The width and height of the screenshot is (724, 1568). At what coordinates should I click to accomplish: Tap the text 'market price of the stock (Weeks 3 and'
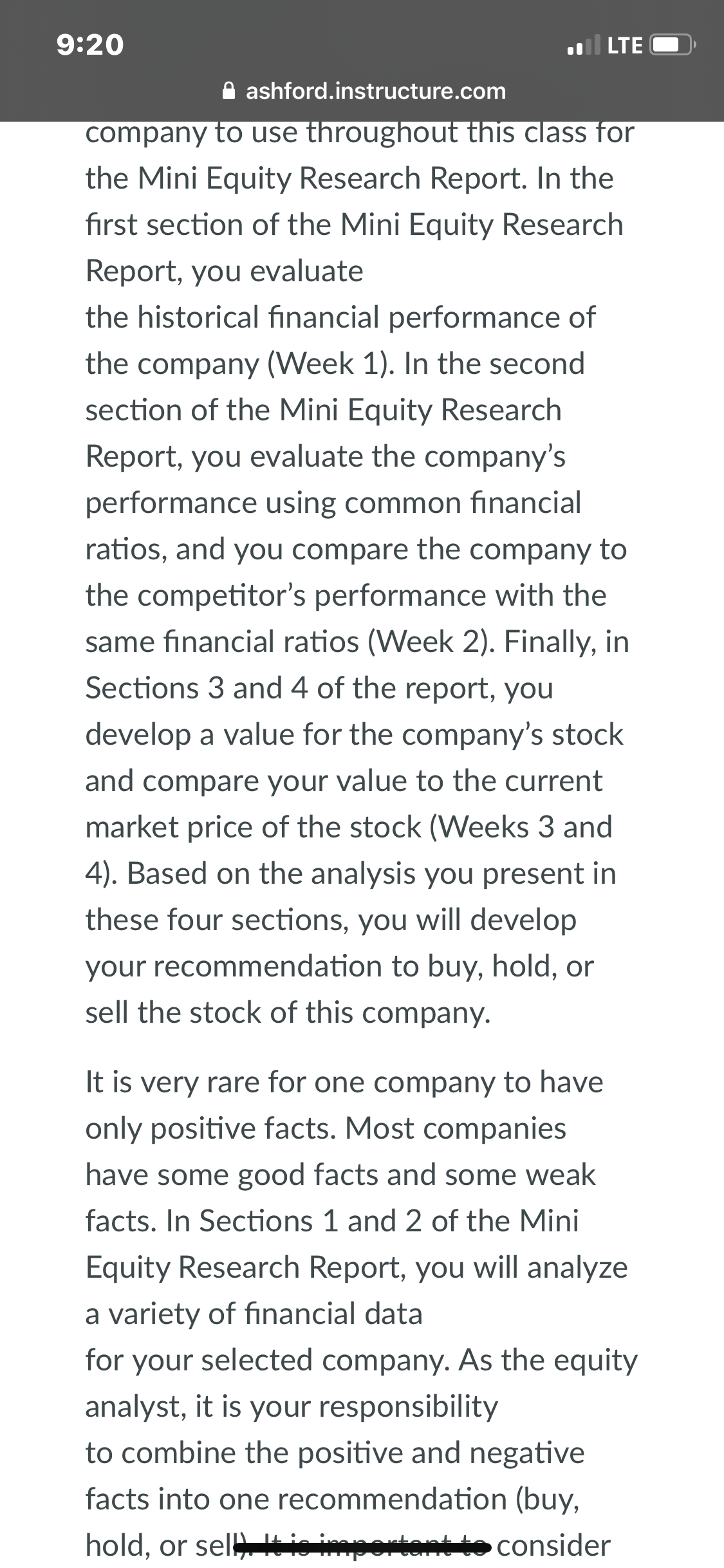point(349,827)
